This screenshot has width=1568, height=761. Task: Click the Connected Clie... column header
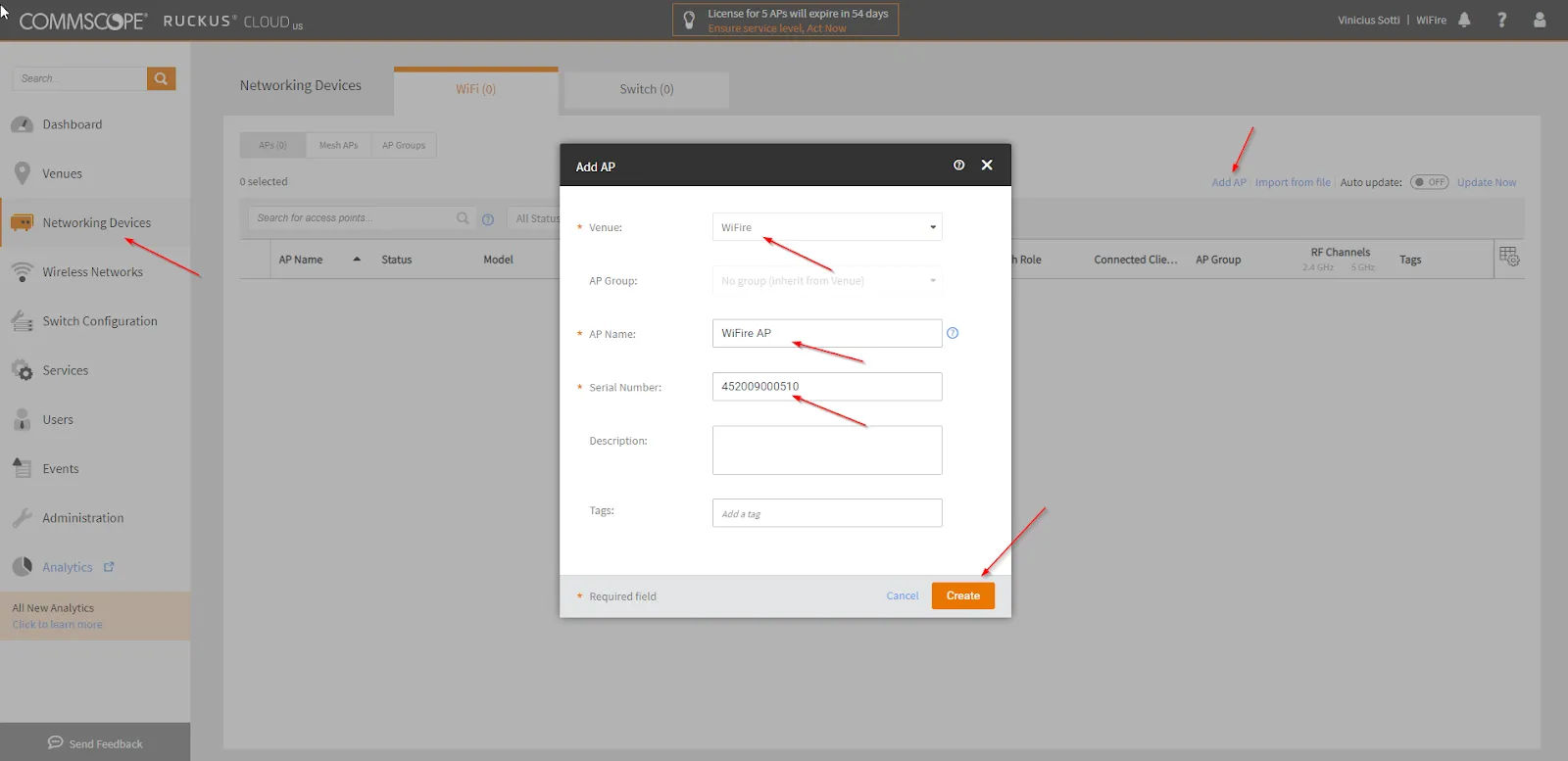pos(1136,260)
